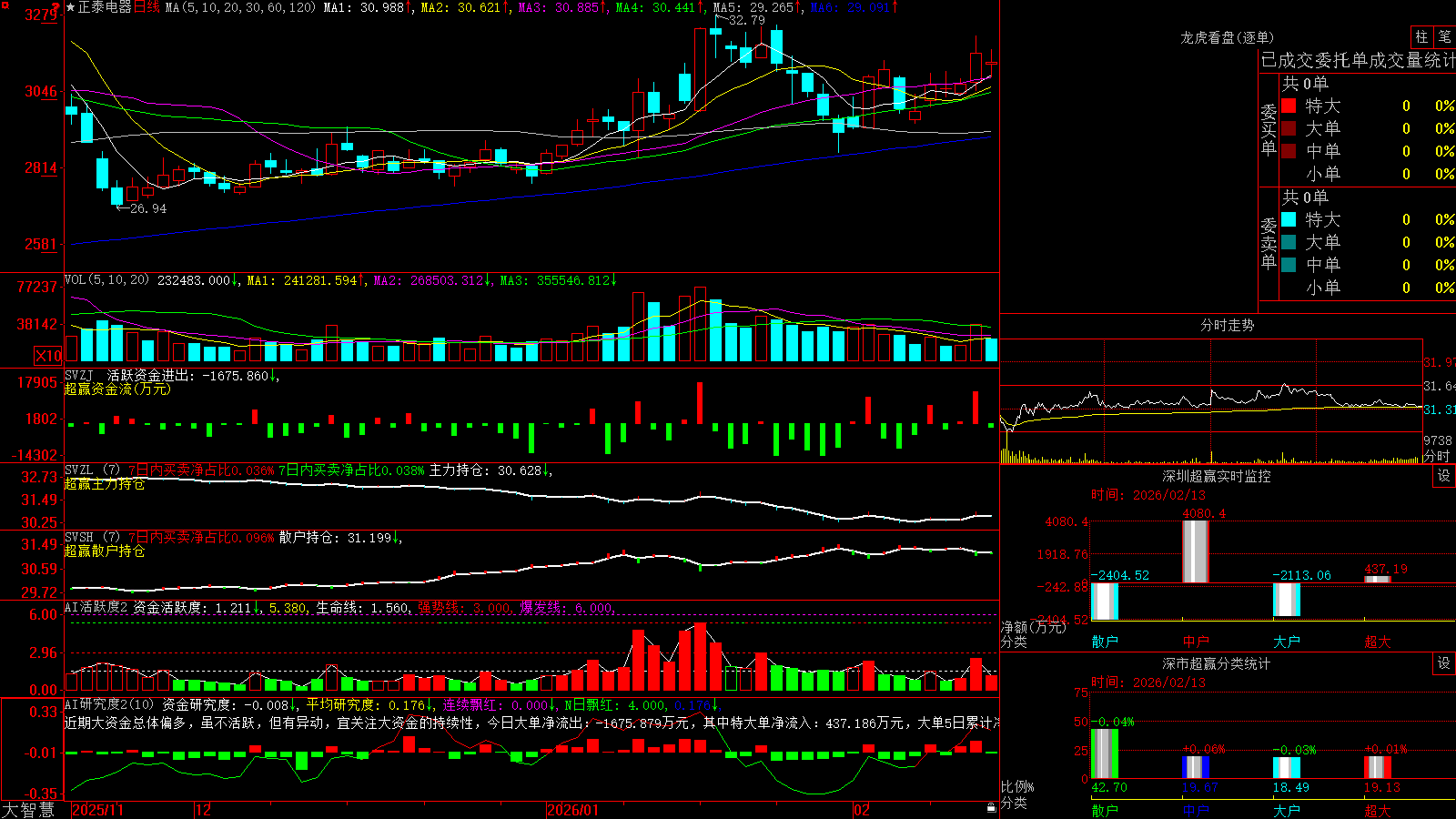Click the 437.19 超大 bar in 实时监控
Image resolution: width=1456 pixels, height=819 pixels.
[1378, 580]
